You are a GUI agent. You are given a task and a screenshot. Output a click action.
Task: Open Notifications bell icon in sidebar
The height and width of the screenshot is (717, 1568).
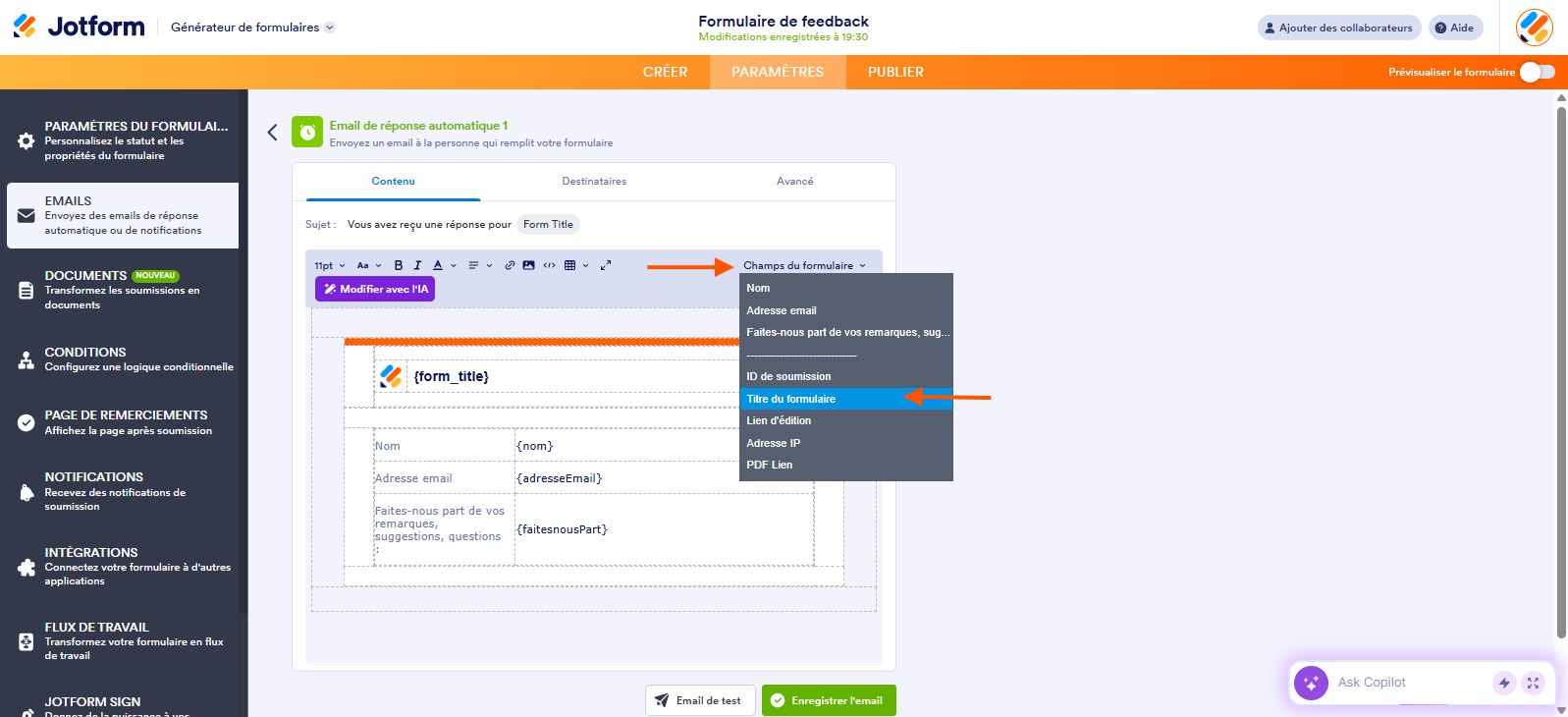pos(27,492)
